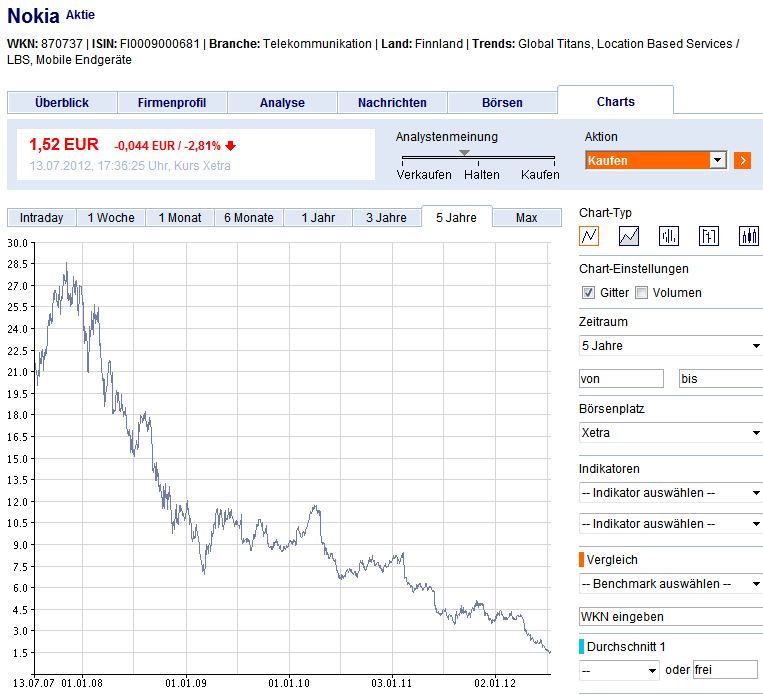This screenshot has width=763, height=697.
Task: Show the Max chart period
Action: pyautogui.click(x=527, y=218)
